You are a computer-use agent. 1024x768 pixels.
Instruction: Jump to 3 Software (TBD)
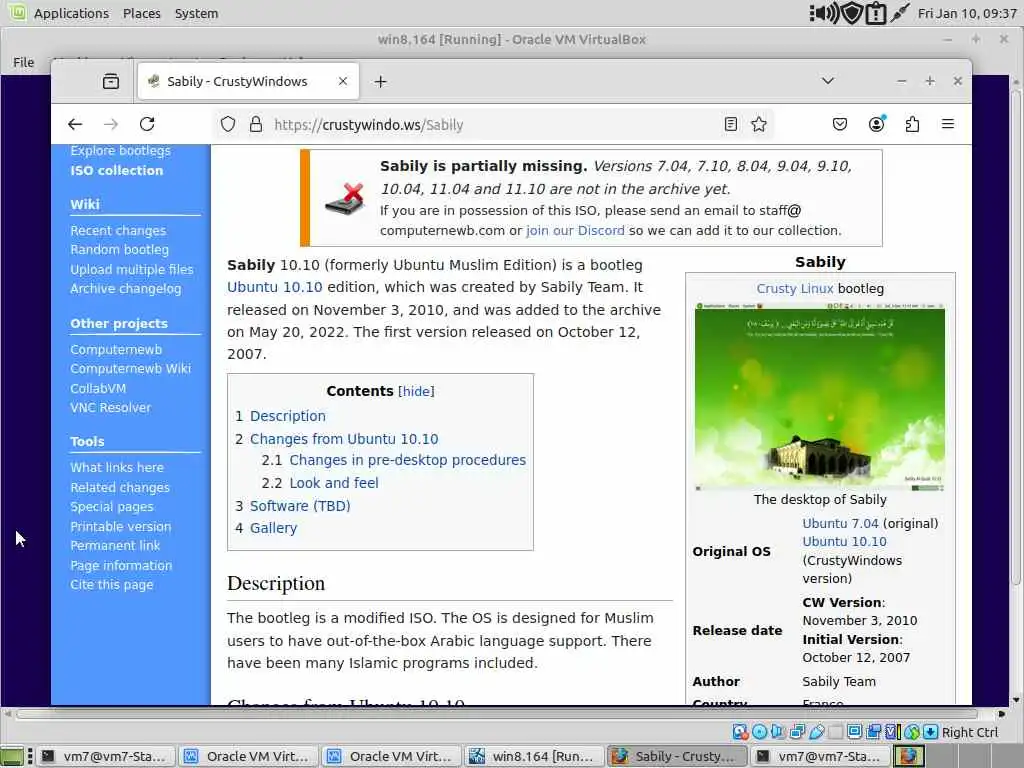click(x=300, y=505)
